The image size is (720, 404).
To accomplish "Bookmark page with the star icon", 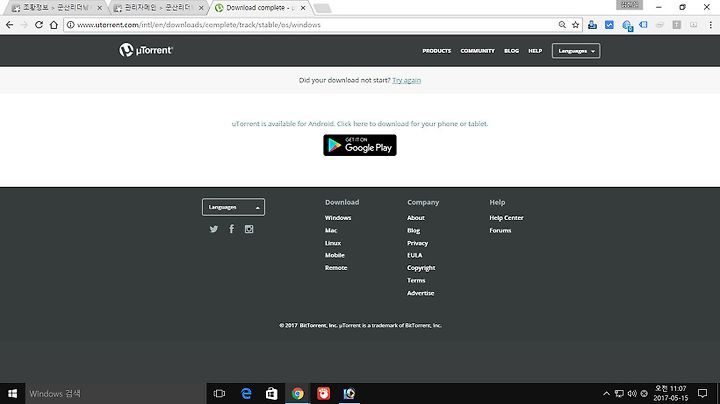I will [x=575, y=25].
